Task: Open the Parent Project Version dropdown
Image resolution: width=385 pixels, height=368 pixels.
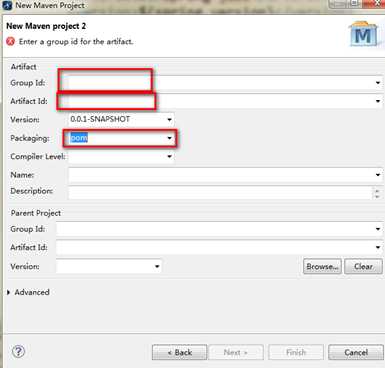Action: [157, 266]
